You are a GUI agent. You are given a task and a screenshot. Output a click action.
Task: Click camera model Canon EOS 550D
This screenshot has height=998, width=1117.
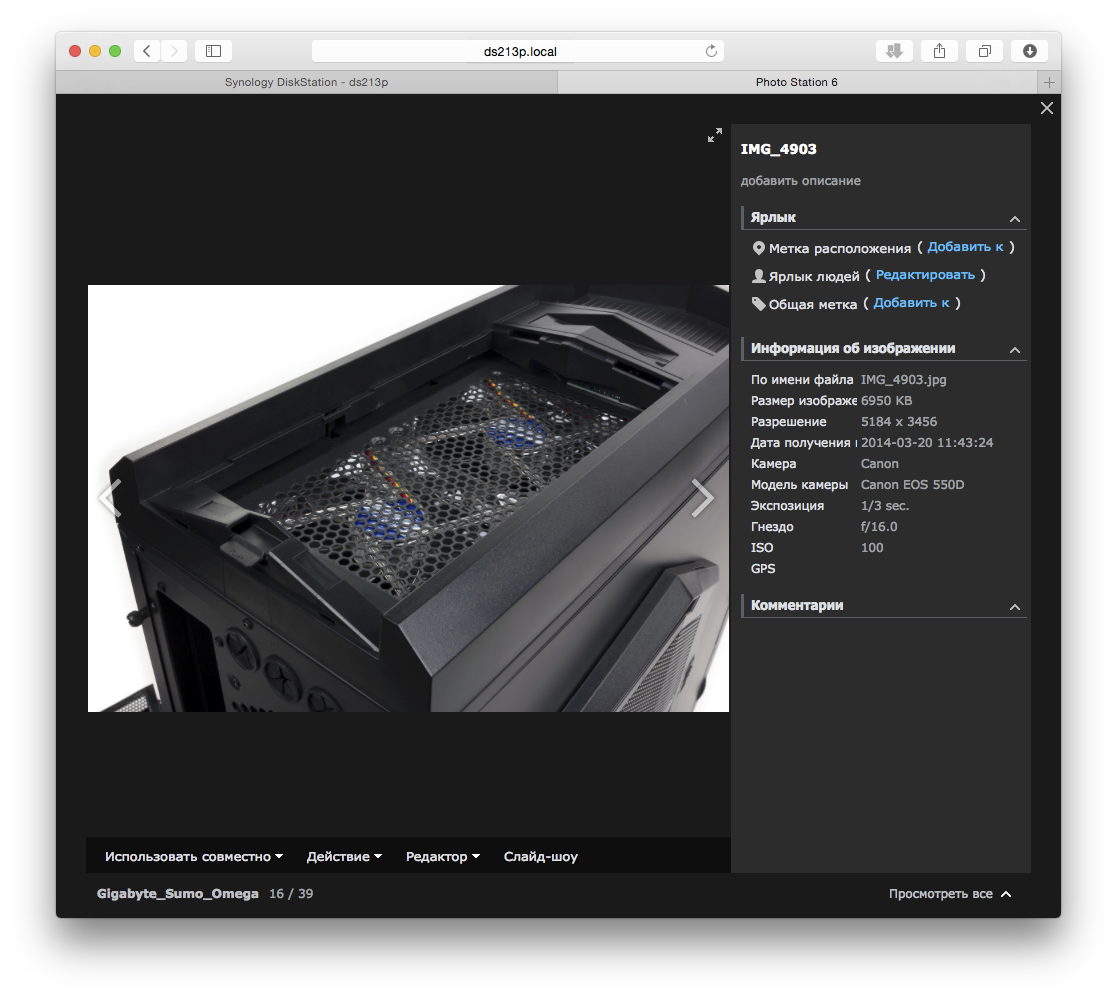(912, 484)
